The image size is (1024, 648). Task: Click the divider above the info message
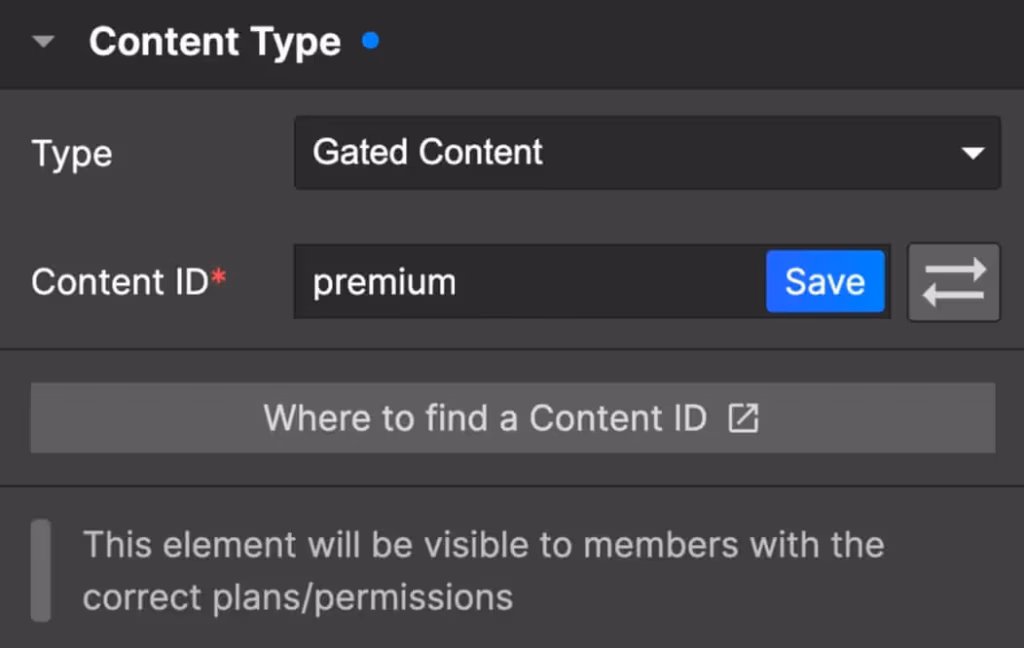(512, 486)
